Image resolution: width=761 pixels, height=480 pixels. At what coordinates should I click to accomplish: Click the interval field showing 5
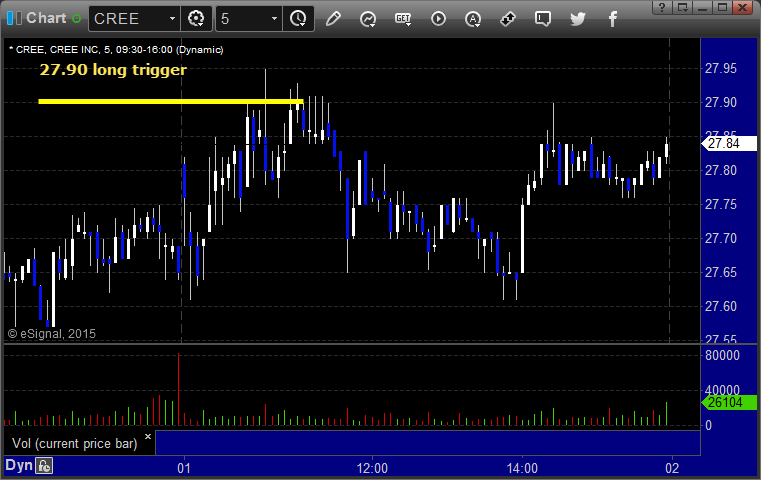pos(242,19)
